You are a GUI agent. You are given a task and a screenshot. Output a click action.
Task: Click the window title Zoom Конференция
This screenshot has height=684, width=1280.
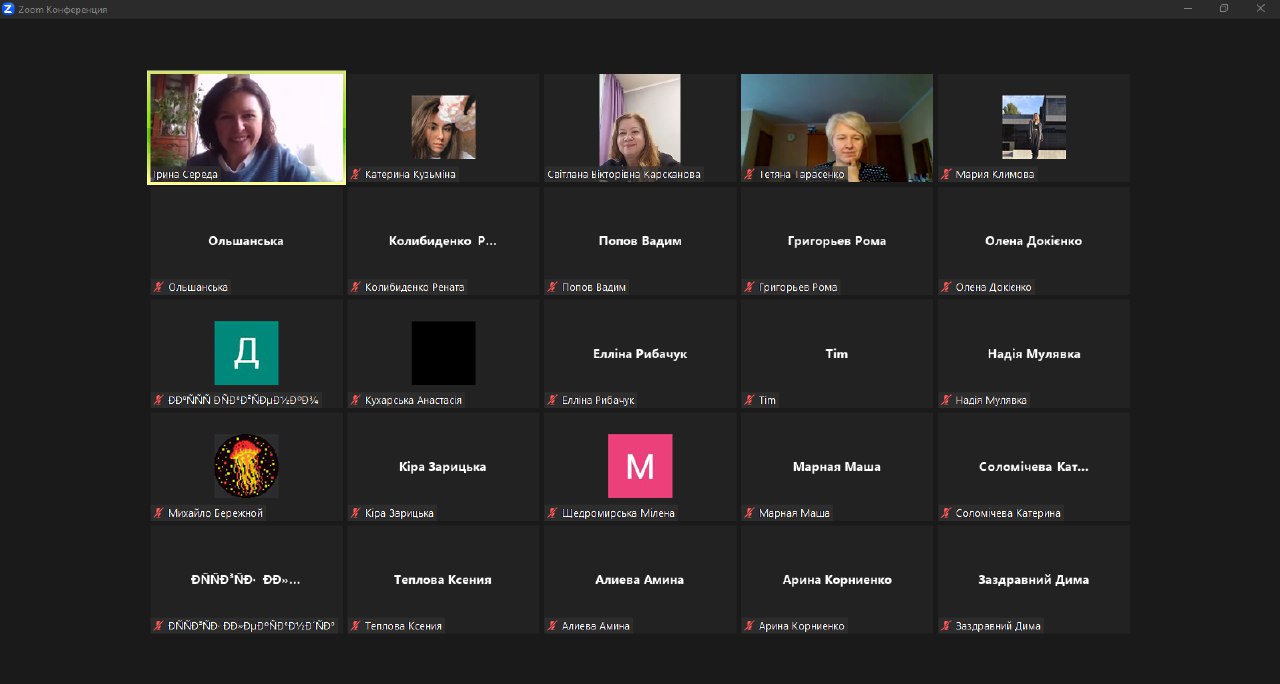[x=63, y=9]
